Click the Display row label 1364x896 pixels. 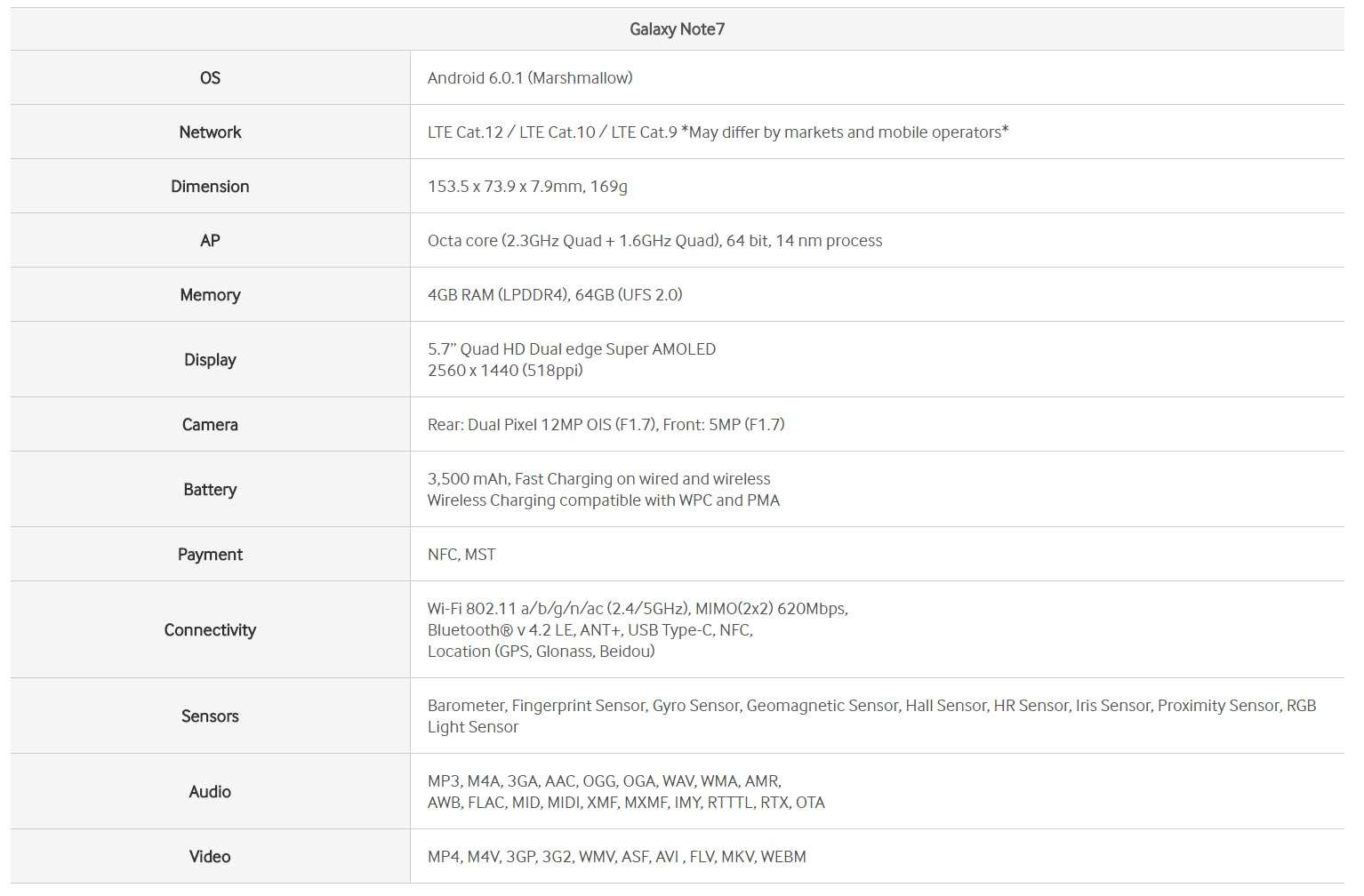click(x=210, y=360)
